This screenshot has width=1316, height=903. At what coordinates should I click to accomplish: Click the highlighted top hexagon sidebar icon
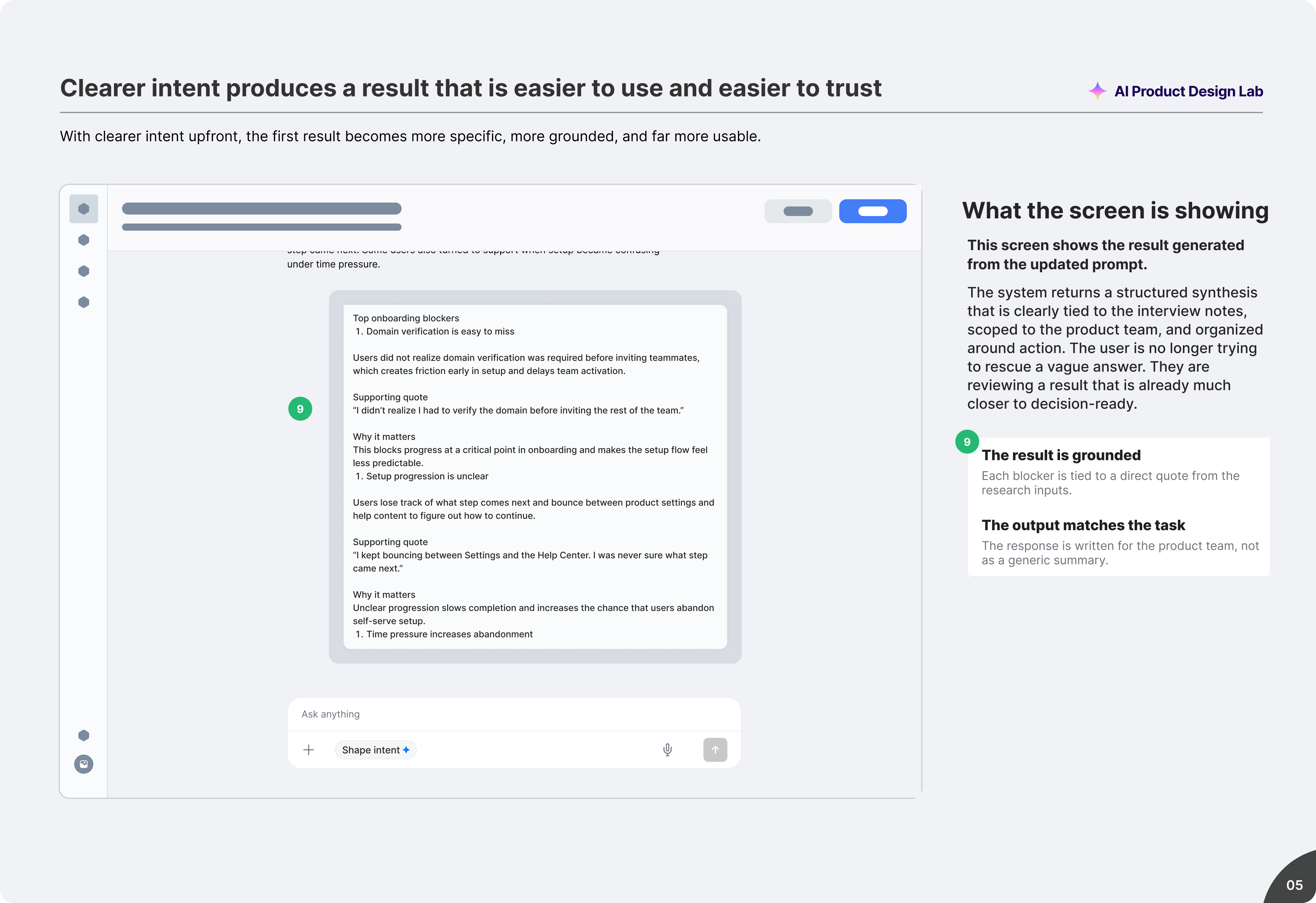pos(83,209)
